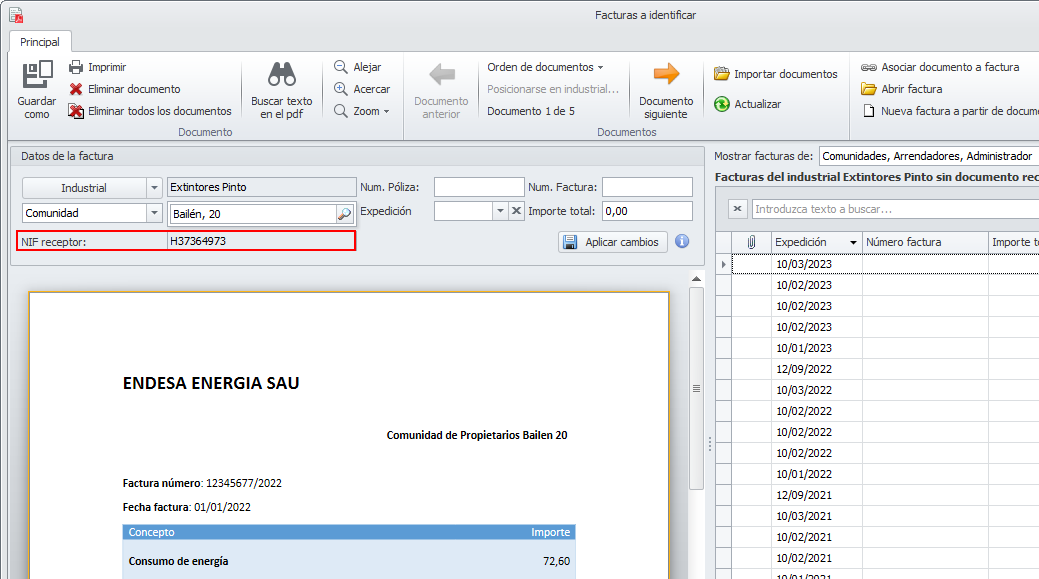The height and width of the screenshot is (579, 1039).
Task: Open Orden de documentos dropdown
Action: pyautogui.click(x=545, y=67)
